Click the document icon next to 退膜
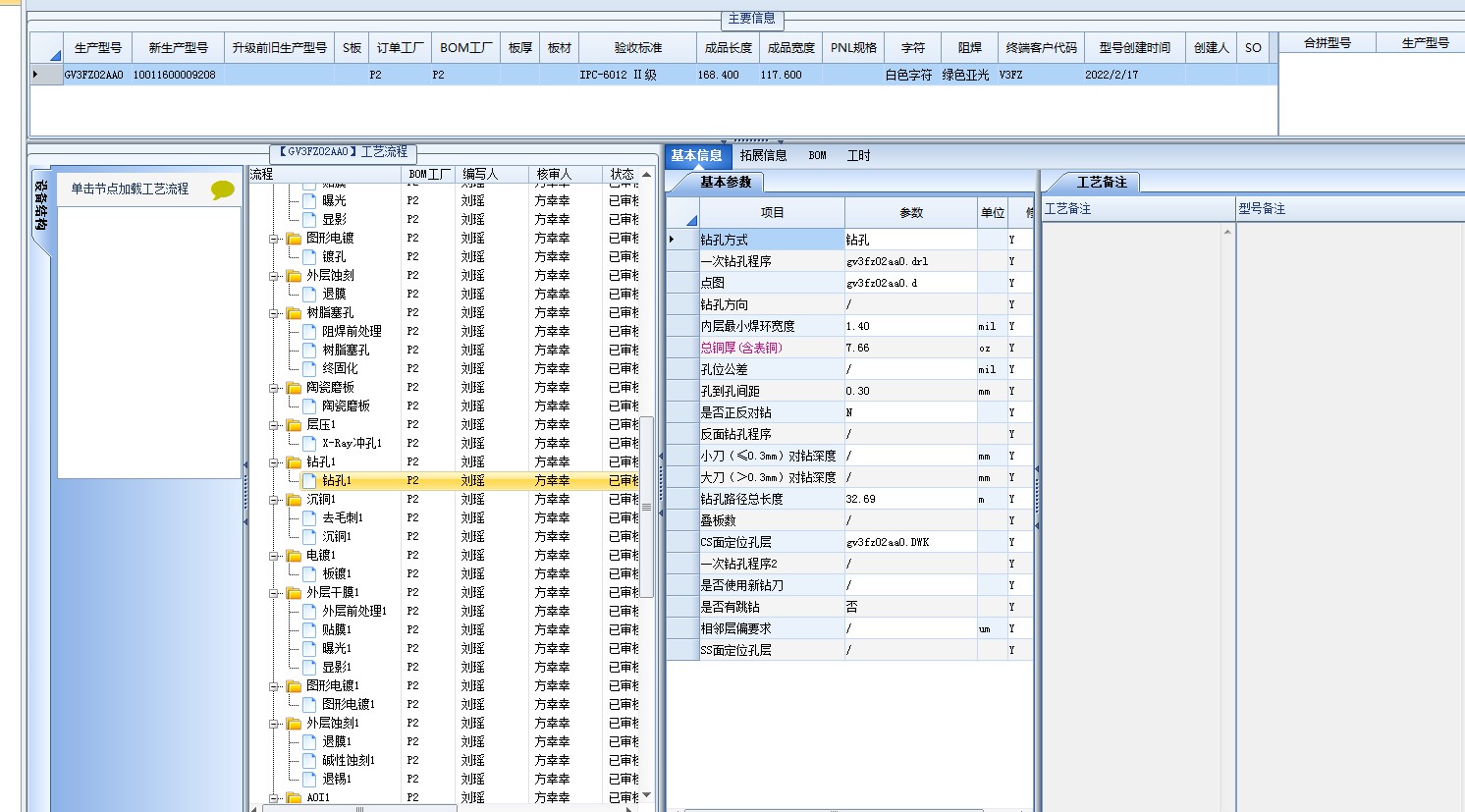Viewport: 1465px width, 812px height. pyautogui.click(x=309, y=294)
